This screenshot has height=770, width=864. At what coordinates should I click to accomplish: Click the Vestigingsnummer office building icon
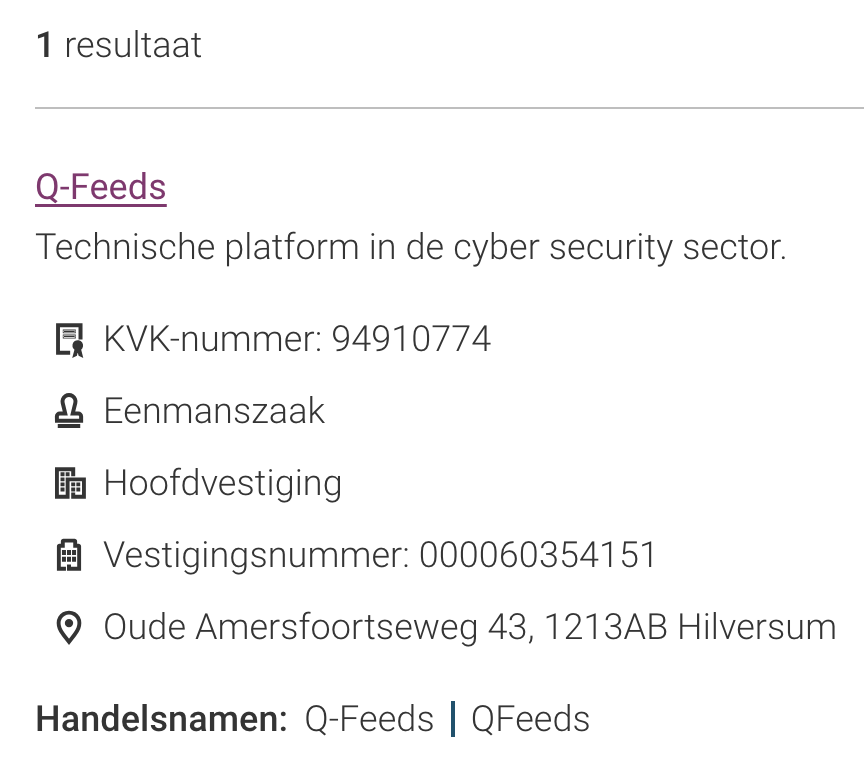coord(68,555)
